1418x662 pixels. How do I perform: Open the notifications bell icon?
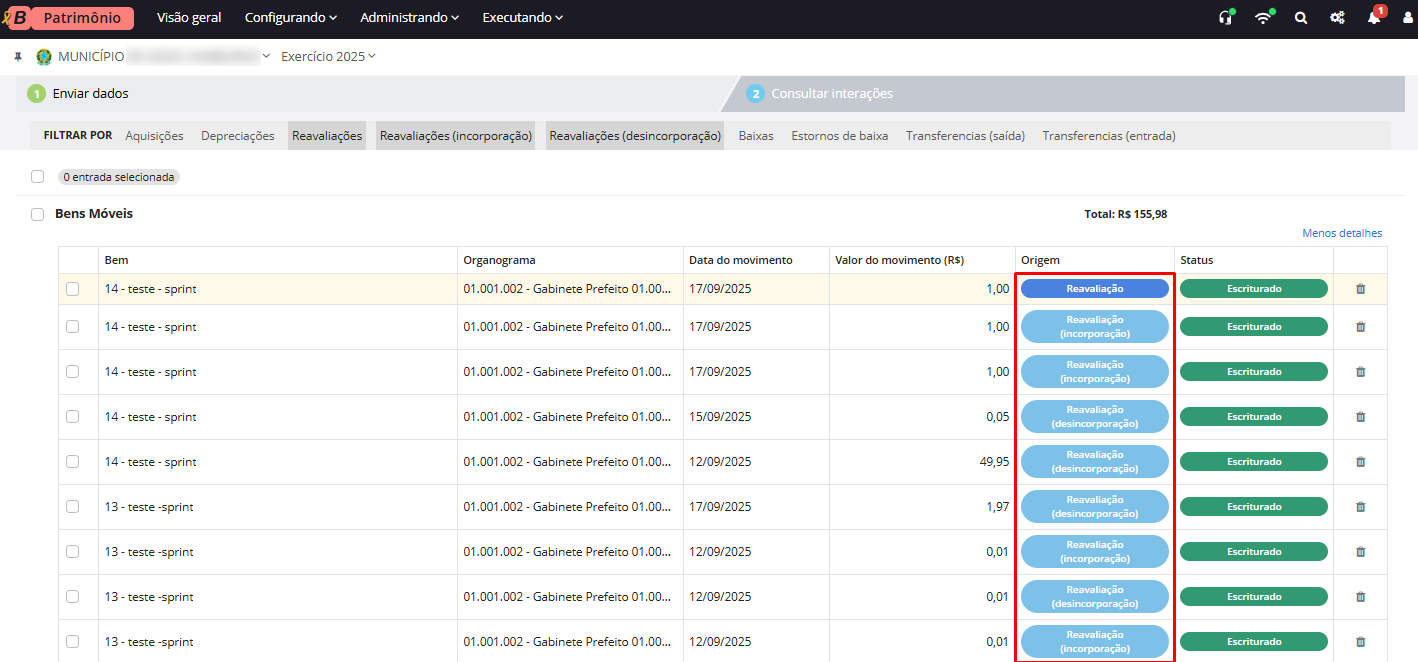tap(1374, 18)
